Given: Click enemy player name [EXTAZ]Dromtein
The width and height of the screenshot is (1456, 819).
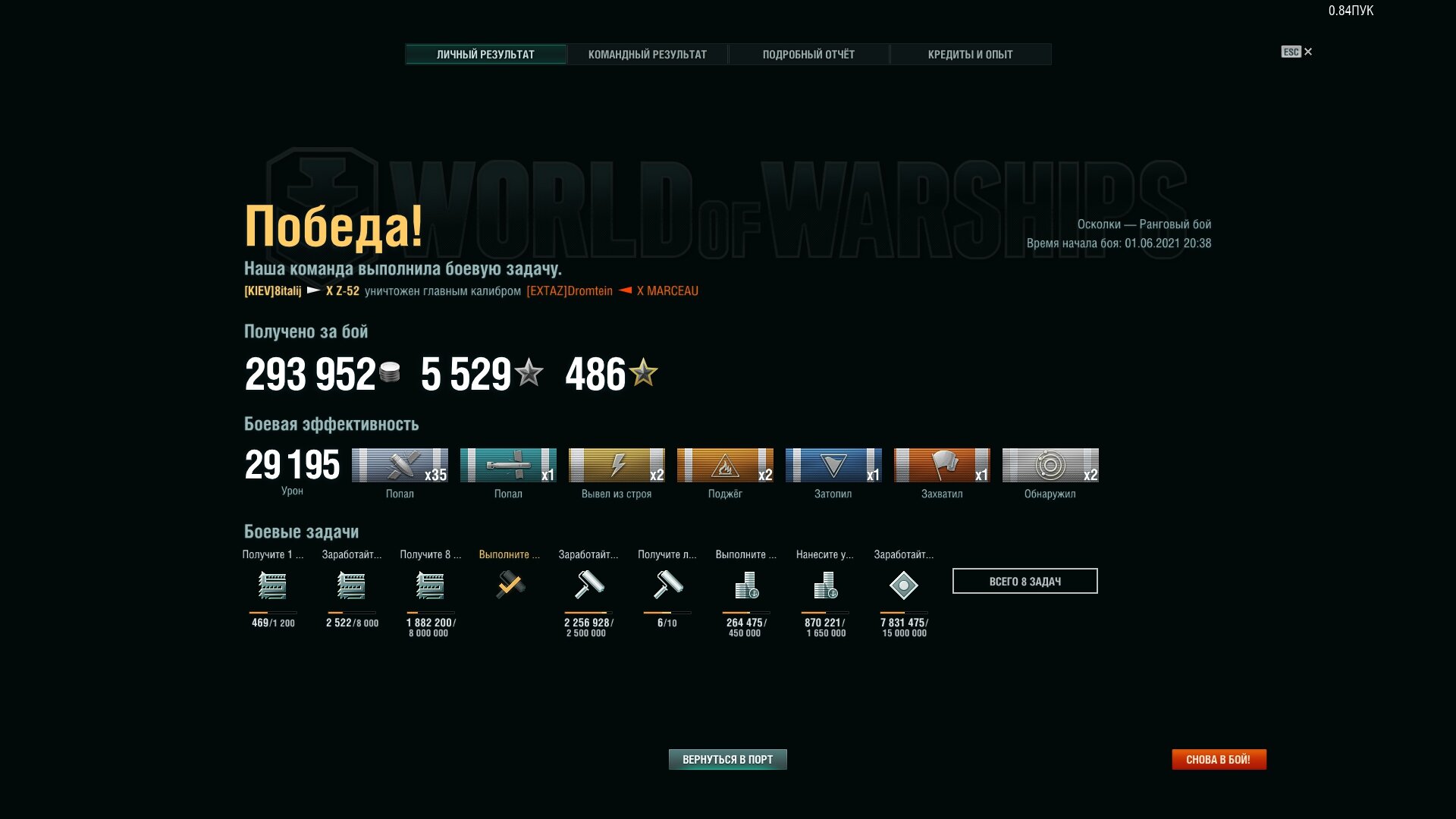Looking at the screenshot, I should (x=570, y=291).
